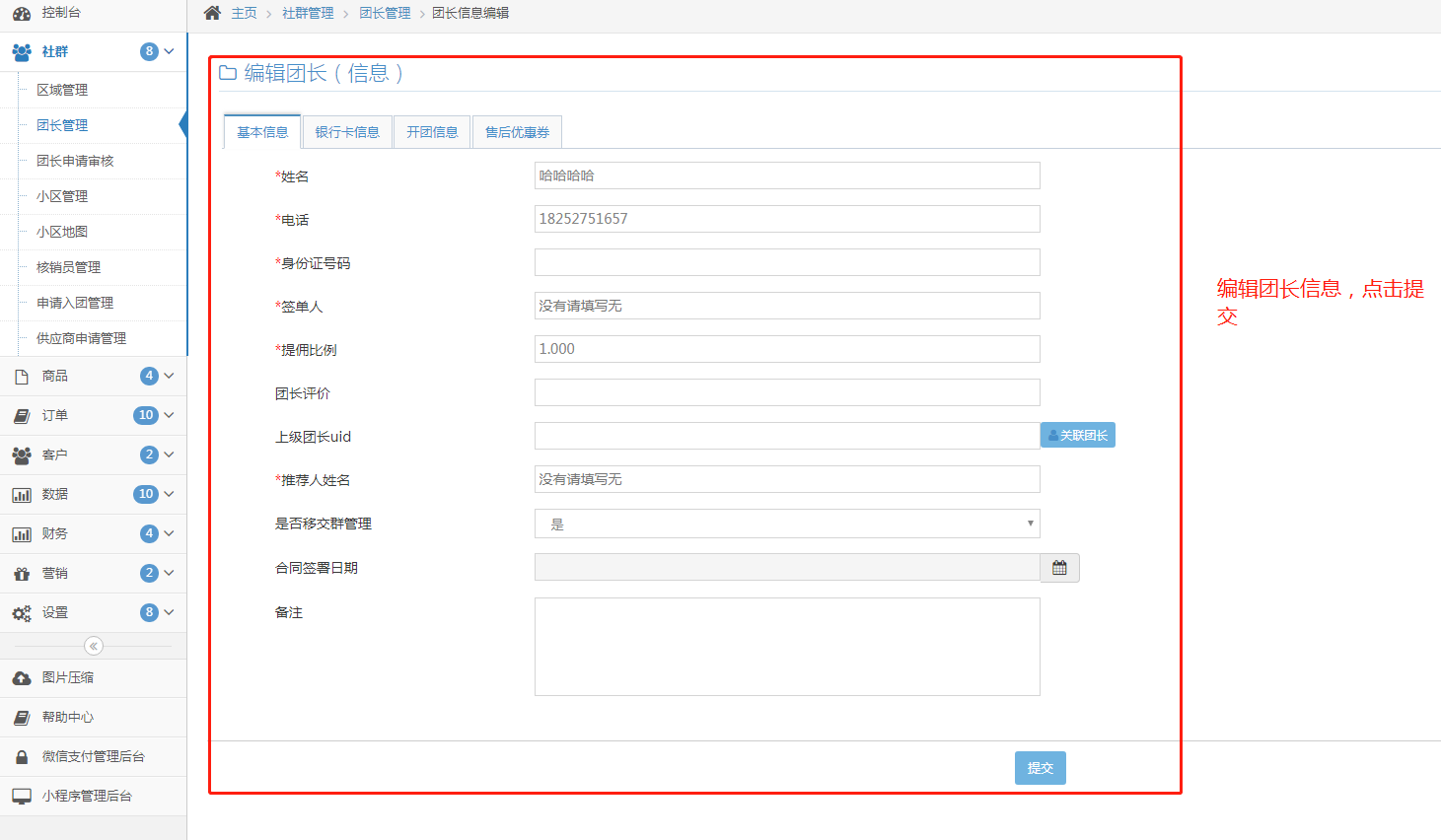Collapse the 社群 menu chevron
Screen dimensions: 1441x840
coord(169,51)
